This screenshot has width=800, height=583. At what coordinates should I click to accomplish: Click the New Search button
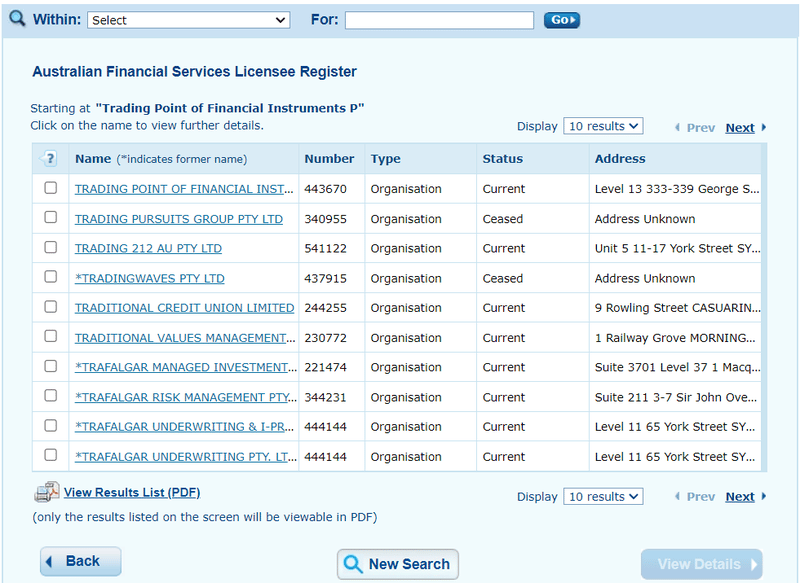point(398,564)
